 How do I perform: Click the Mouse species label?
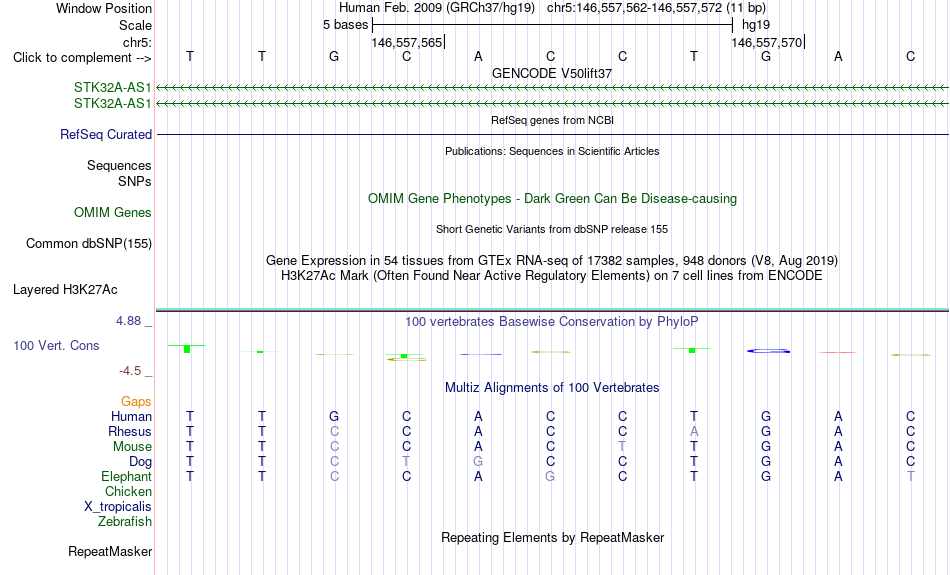[x=132, y=447]
